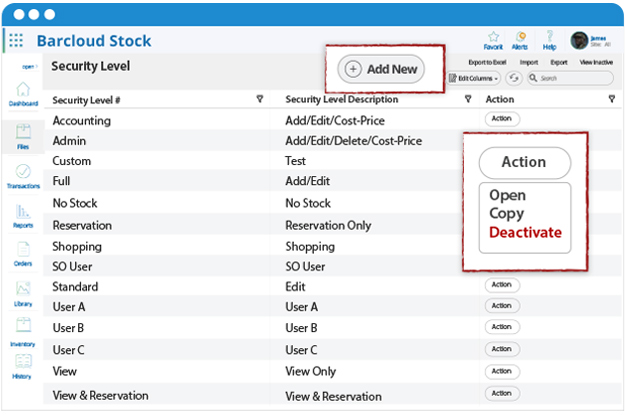Click the refresh icon beside Edit Columns
This screenshot has height=415, width=626.
[x=514, y=78]
